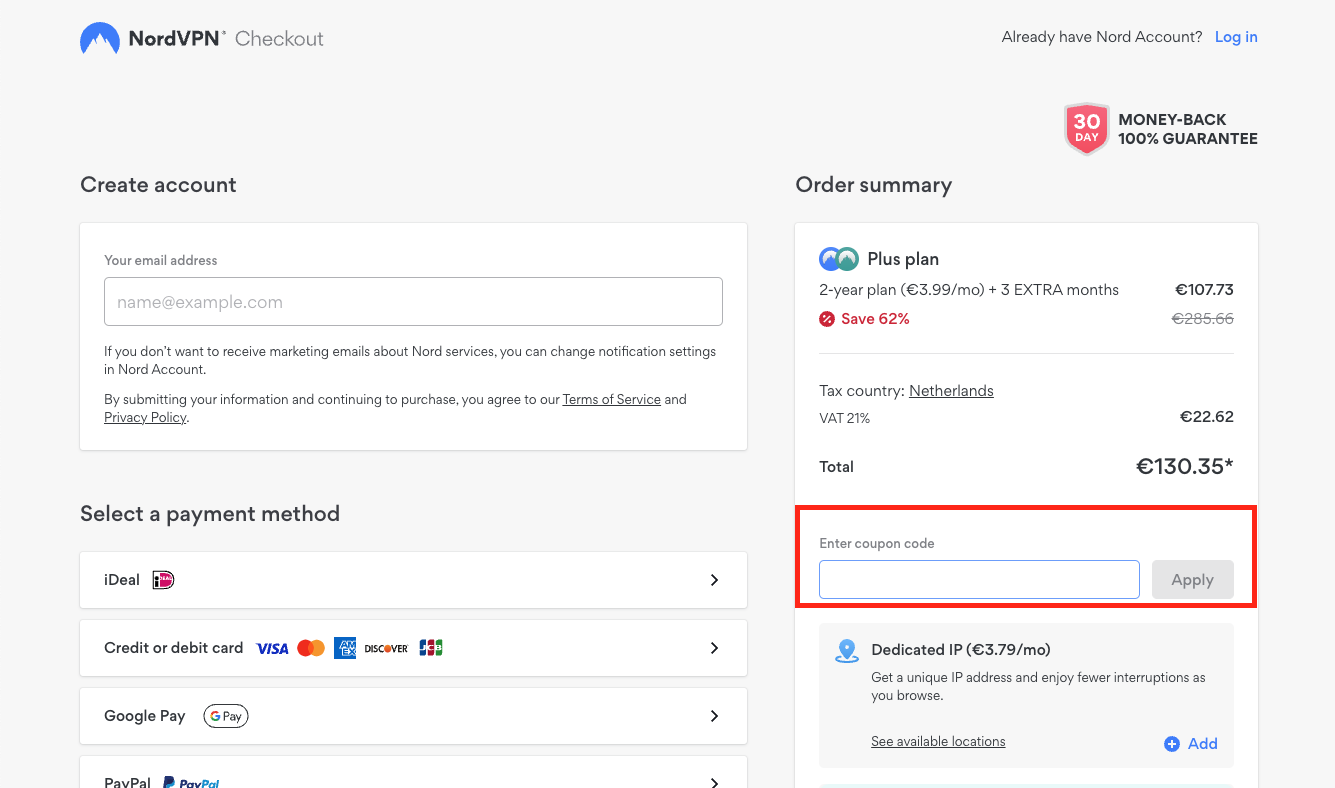Click the Order summary heading
1335x788 pixels.
pos(874,185)
